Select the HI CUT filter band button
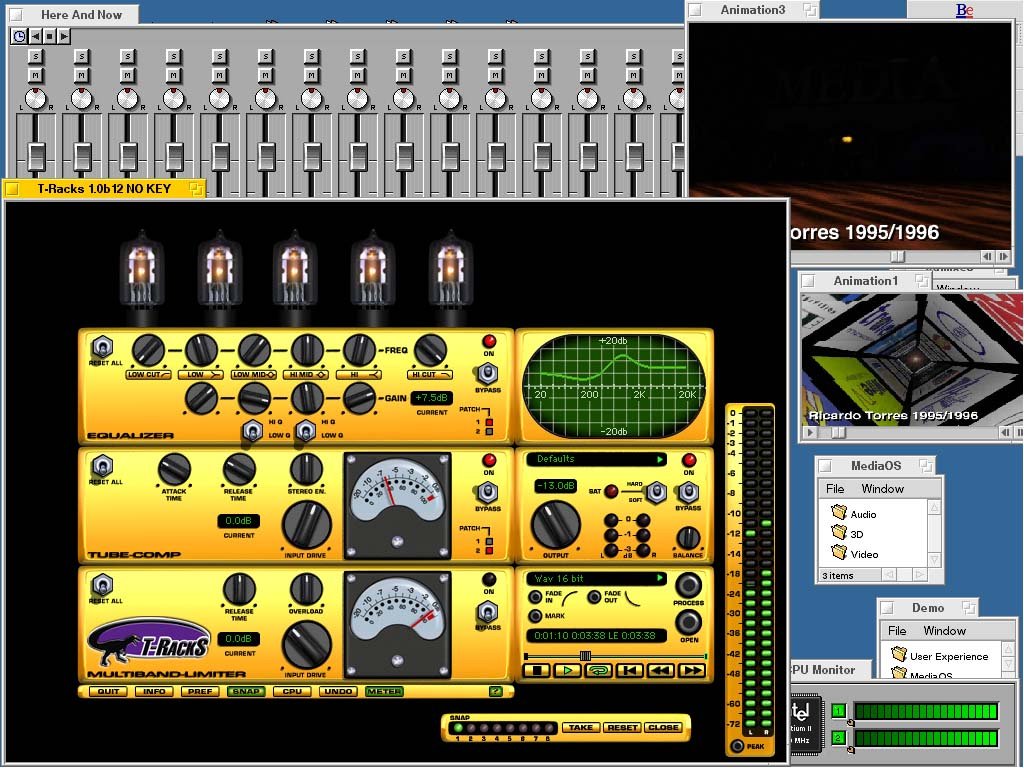 430,375
